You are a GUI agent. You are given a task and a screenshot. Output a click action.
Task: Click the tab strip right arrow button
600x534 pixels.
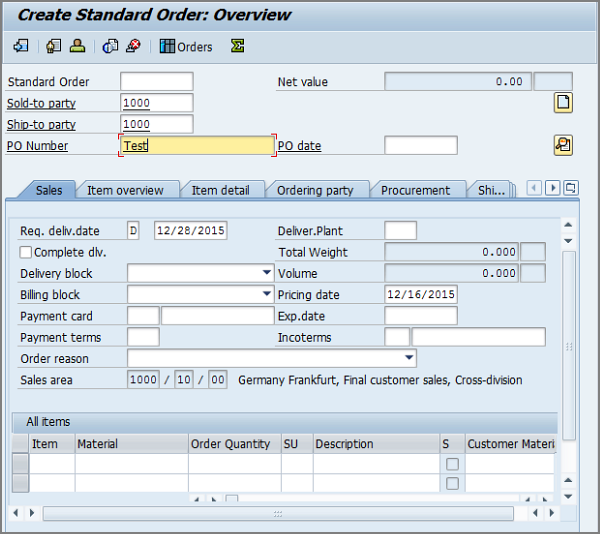coord(553,188)
